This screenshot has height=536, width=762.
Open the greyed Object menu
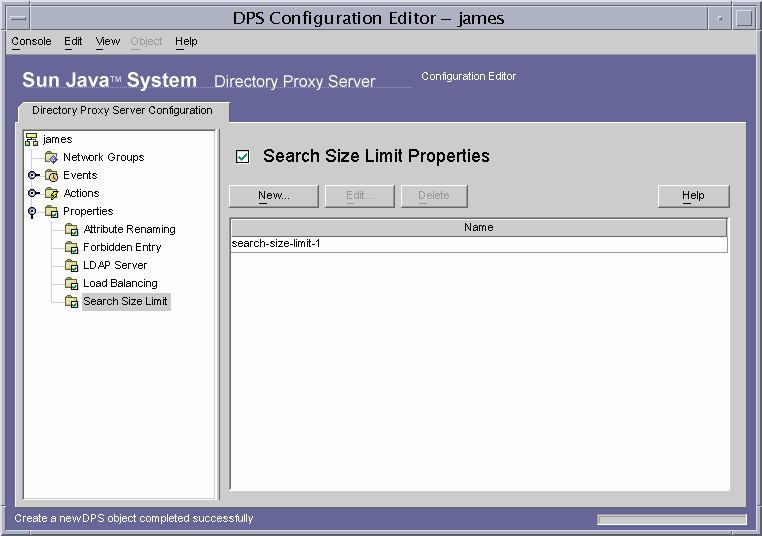tap(146, 41)
